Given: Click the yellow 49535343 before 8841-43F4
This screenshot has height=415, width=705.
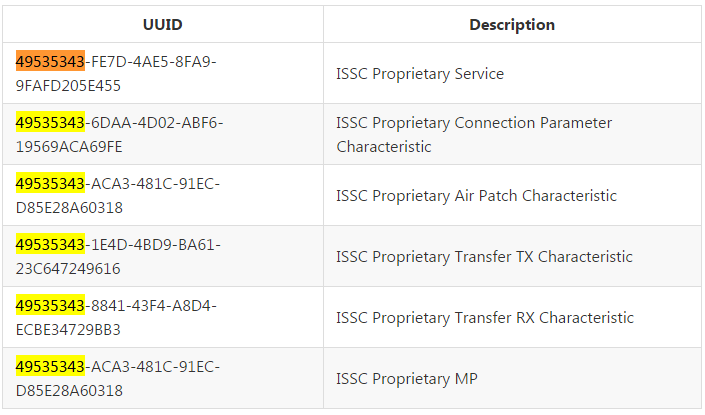Looking at the screenshot, I should (x=51, y=306).
